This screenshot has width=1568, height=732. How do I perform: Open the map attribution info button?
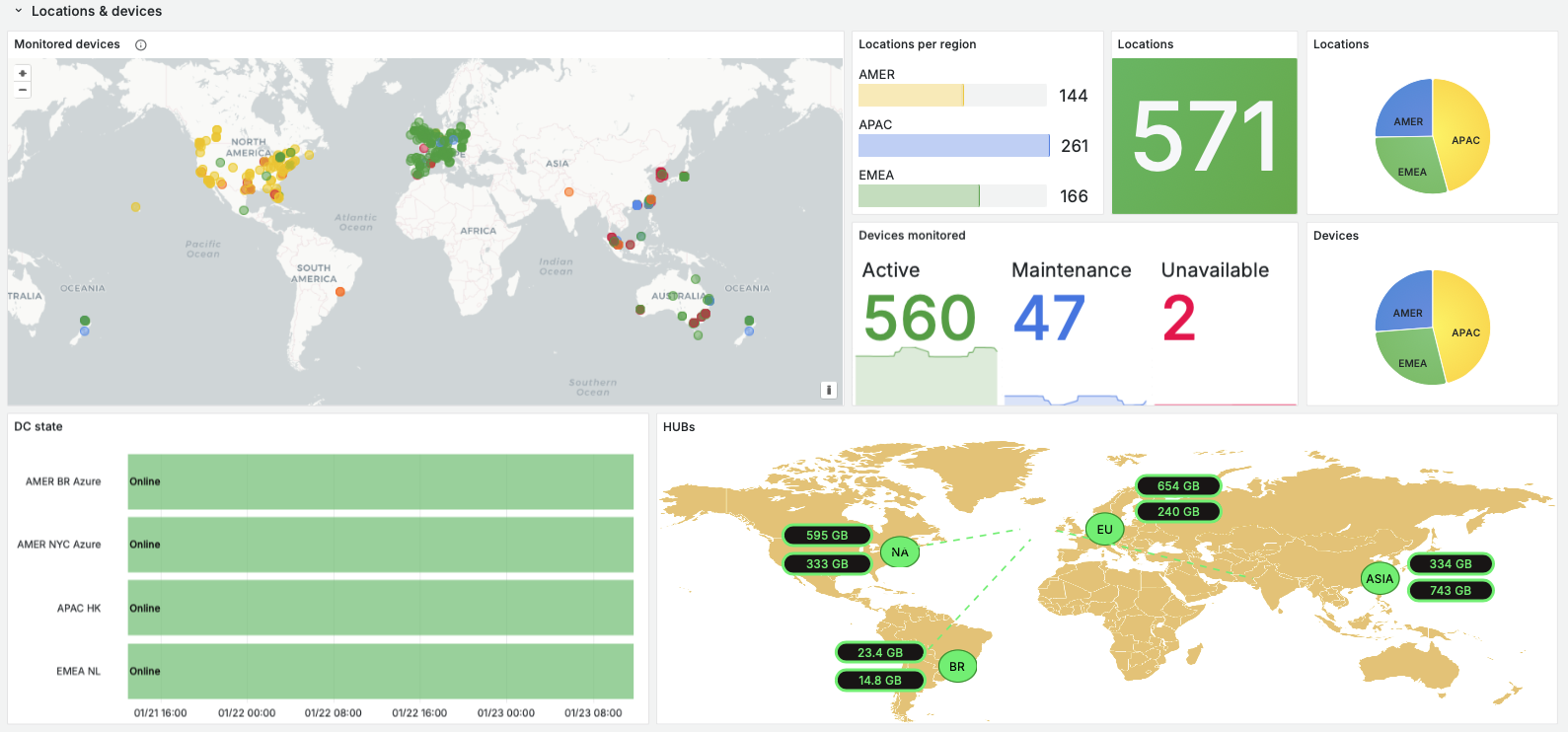(829, 390)
